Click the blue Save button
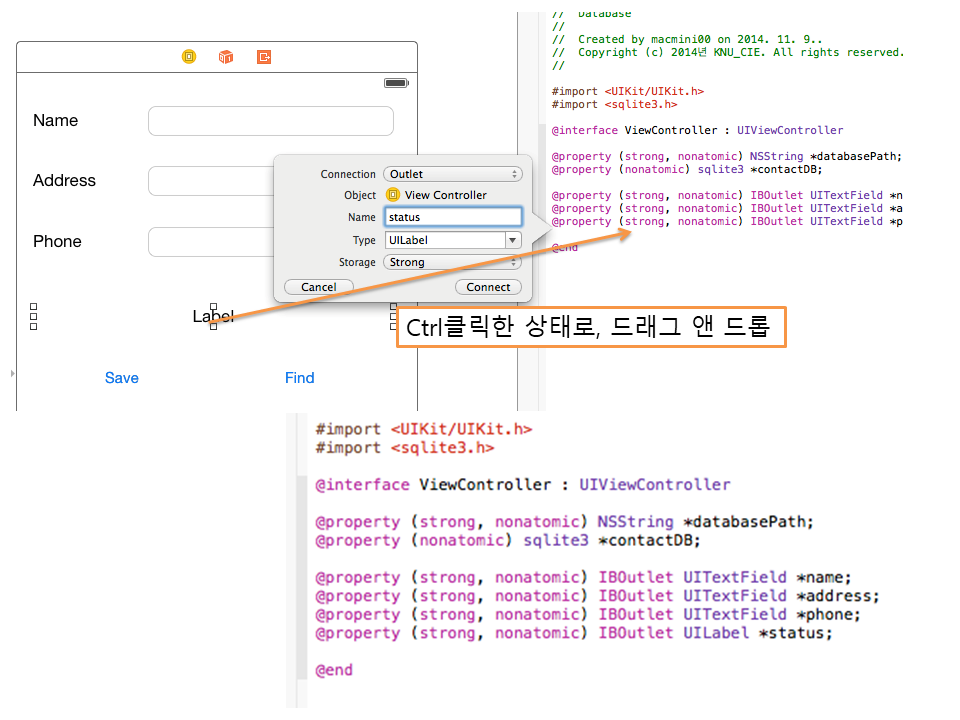 coord(122,378)
